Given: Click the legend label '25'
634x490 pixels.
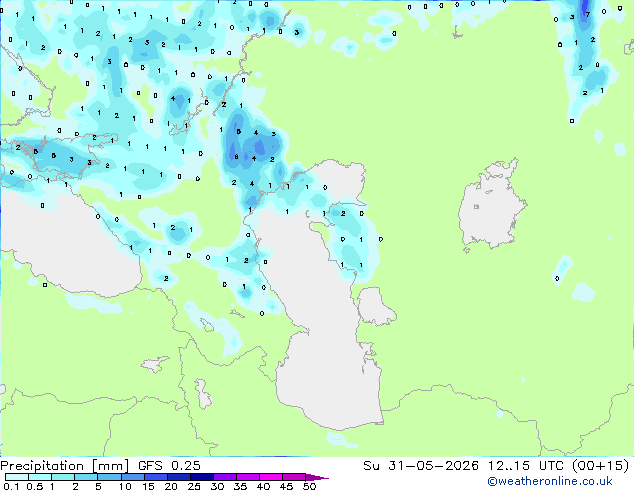Looking at the screenshot, I should pos(194,486).
